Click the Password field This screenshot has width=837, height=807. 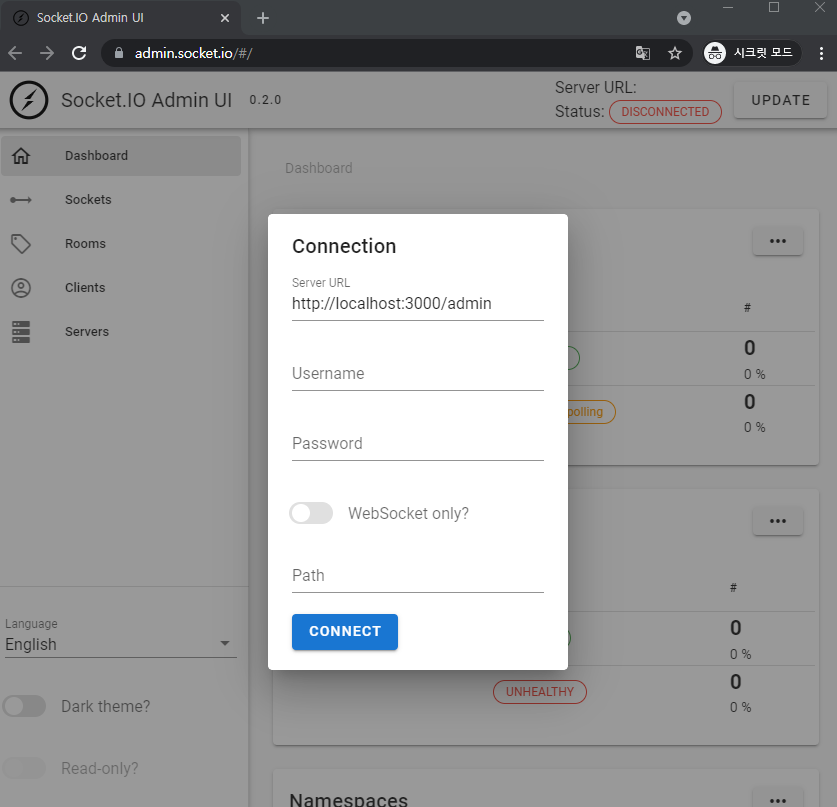coord(417,443)
